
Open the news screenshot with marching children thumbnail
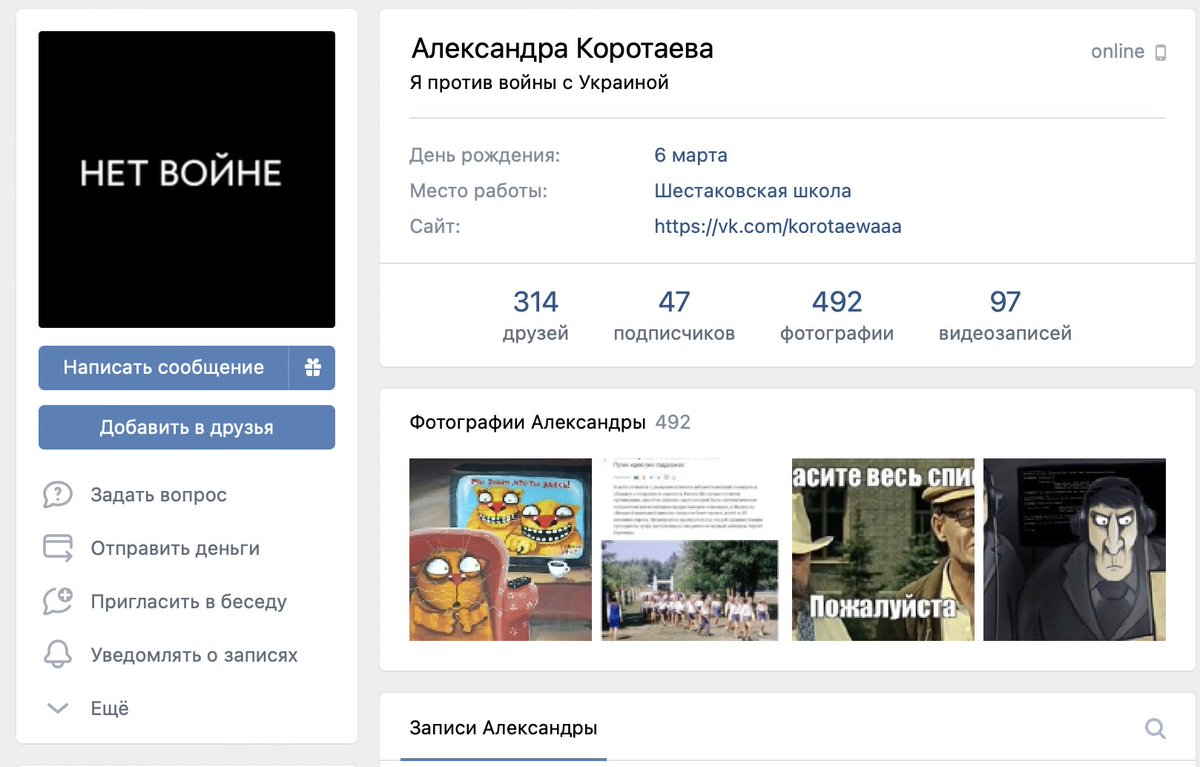pyautogui.click(x=692, y=549)
